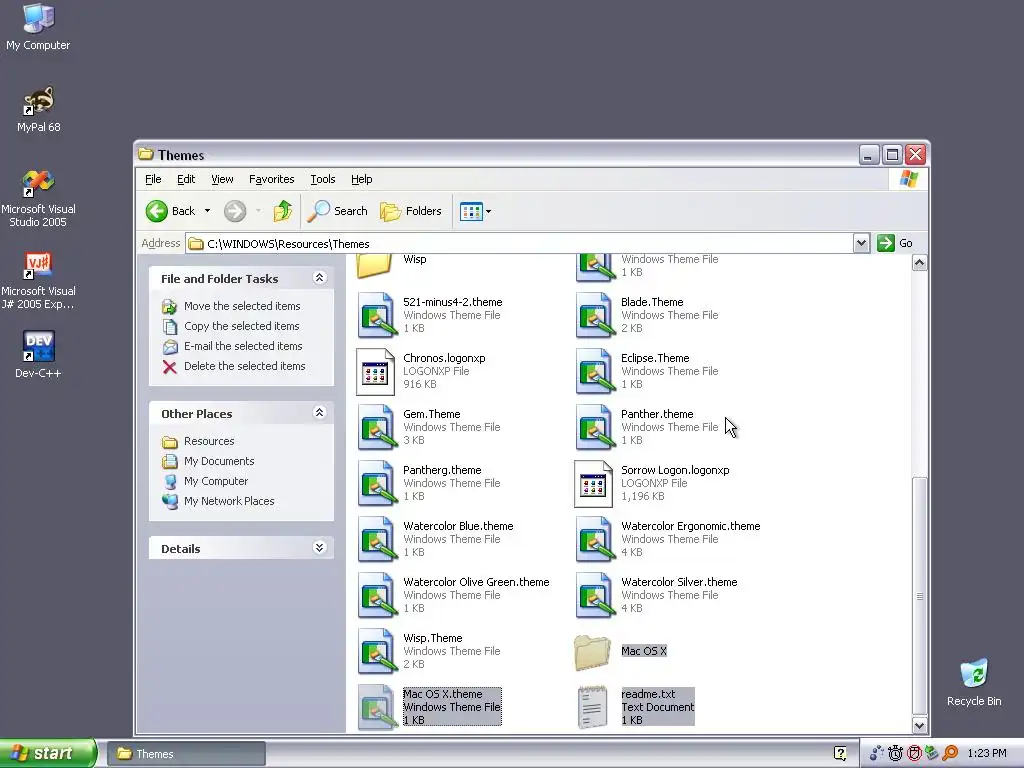
Task: Collapse the Other Places panel
Action: [x=319, y=413]
